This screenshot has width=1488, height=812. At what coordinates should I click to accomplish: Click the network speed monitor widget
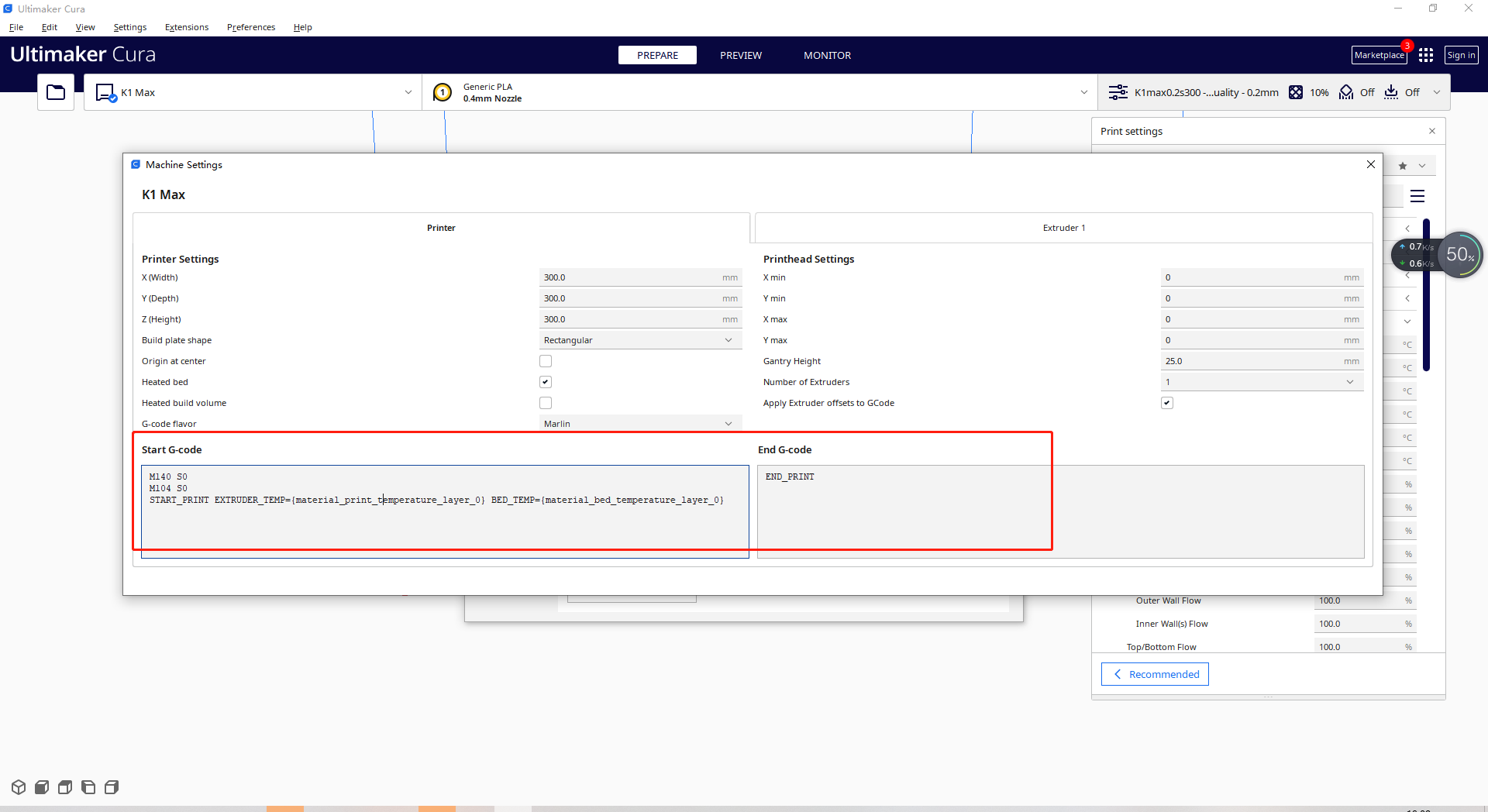pos(1438,255)
